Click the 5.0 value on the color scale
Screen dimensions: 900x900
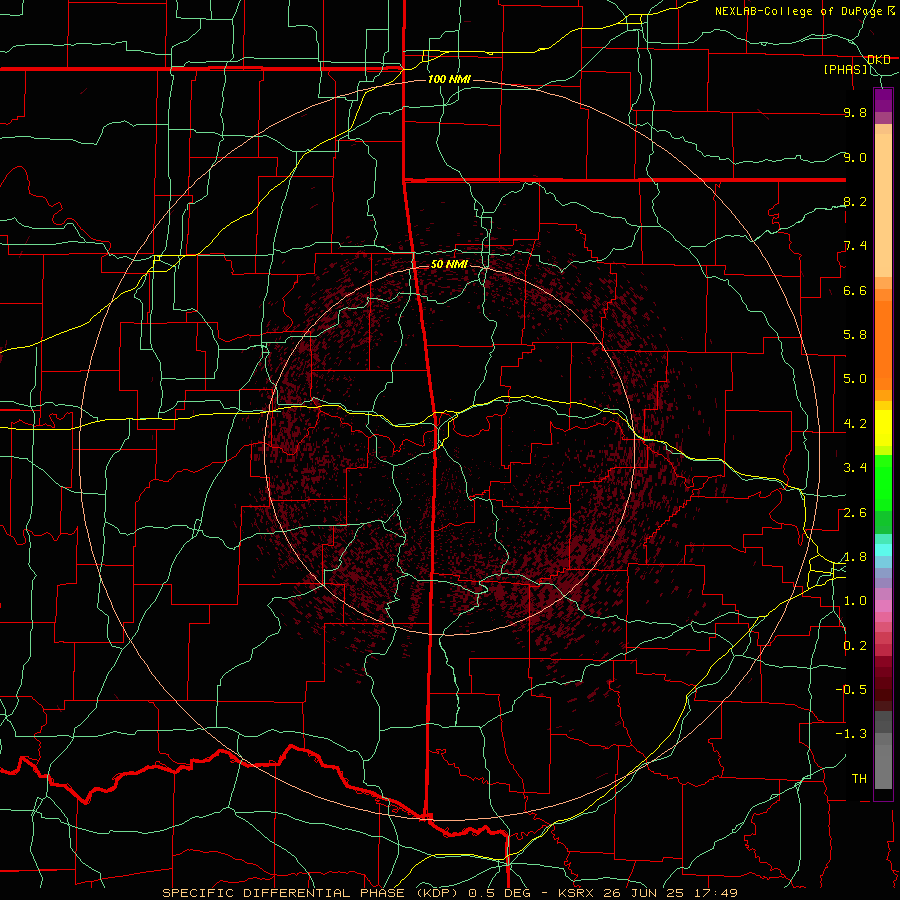click(855, 379)
